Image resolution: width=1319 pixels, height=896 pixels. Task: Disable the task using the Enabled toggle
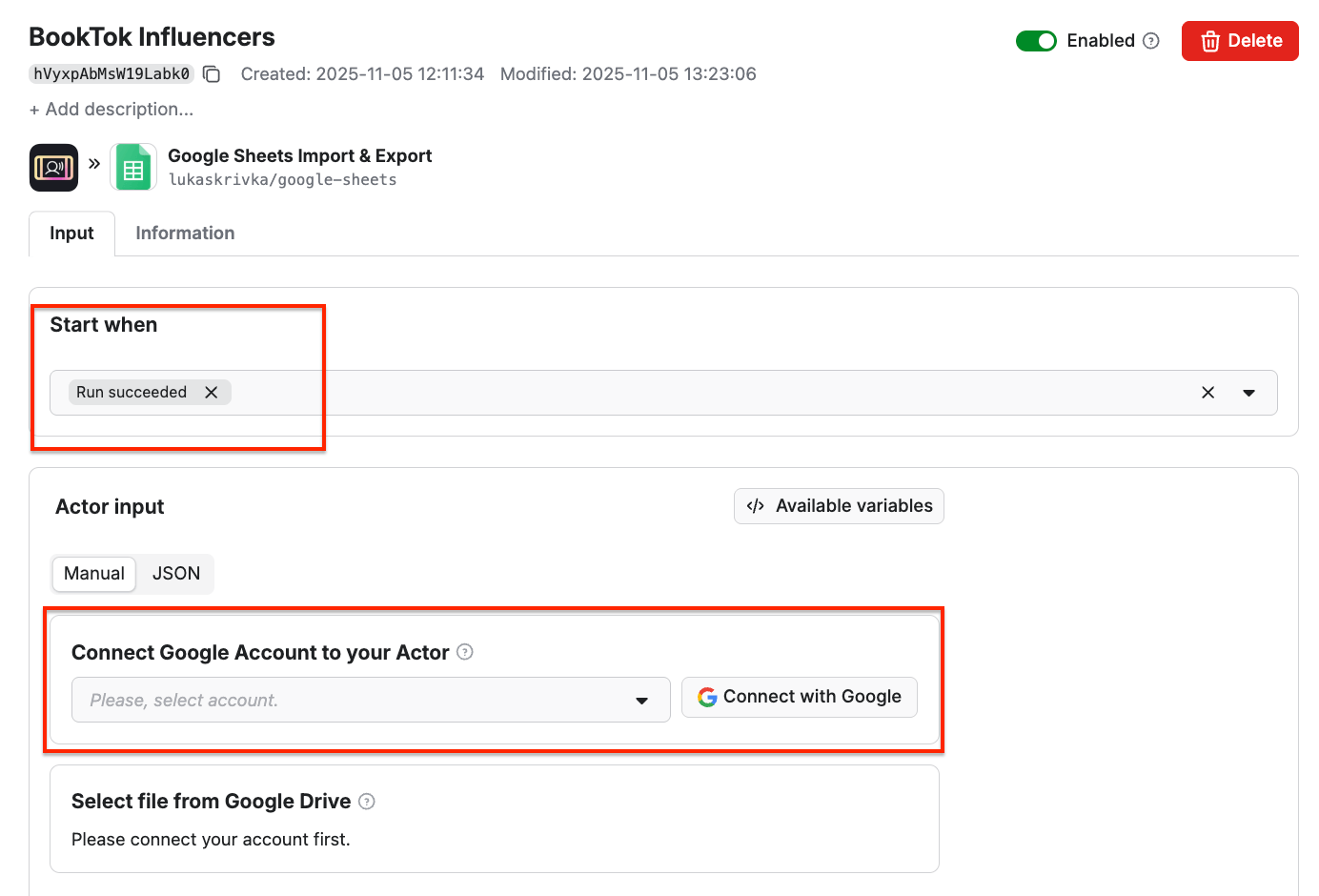1036,41
